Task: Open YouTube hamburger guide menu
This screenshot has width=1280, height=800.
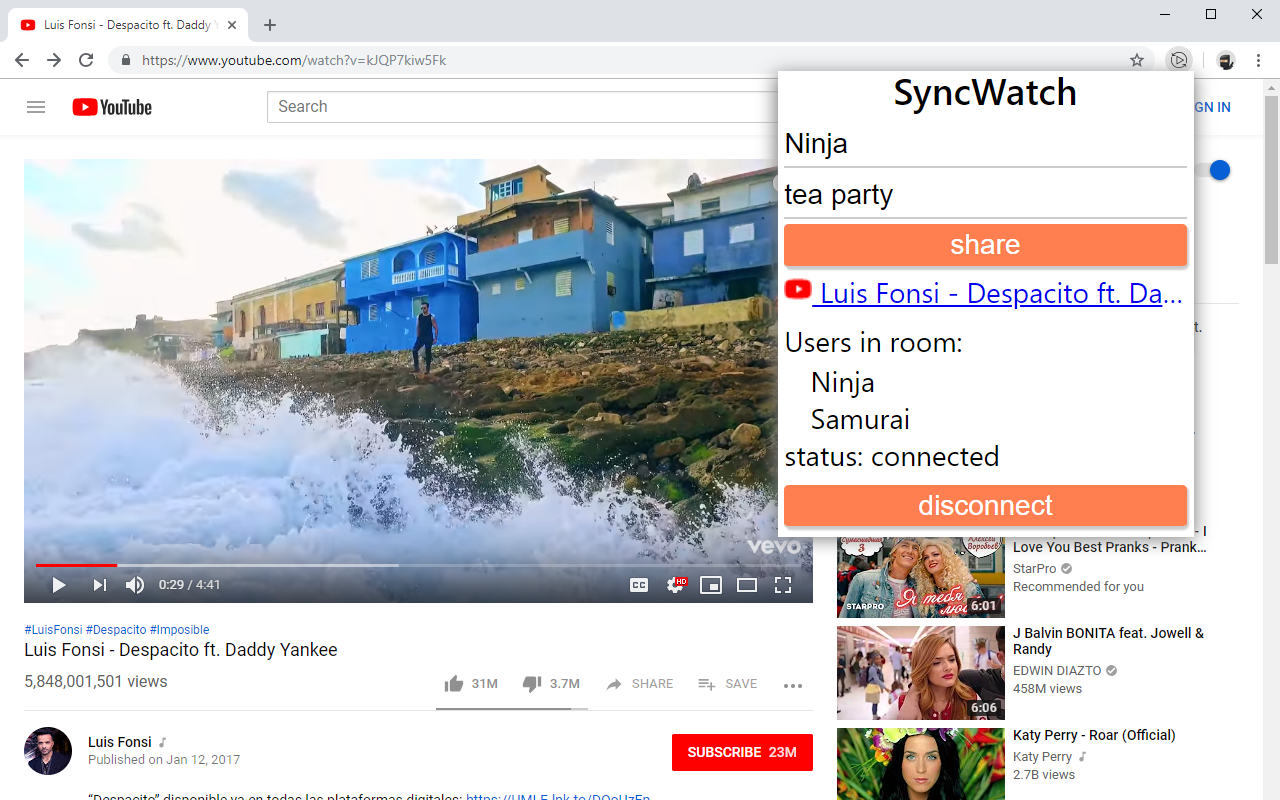Action: click(36, 107)
